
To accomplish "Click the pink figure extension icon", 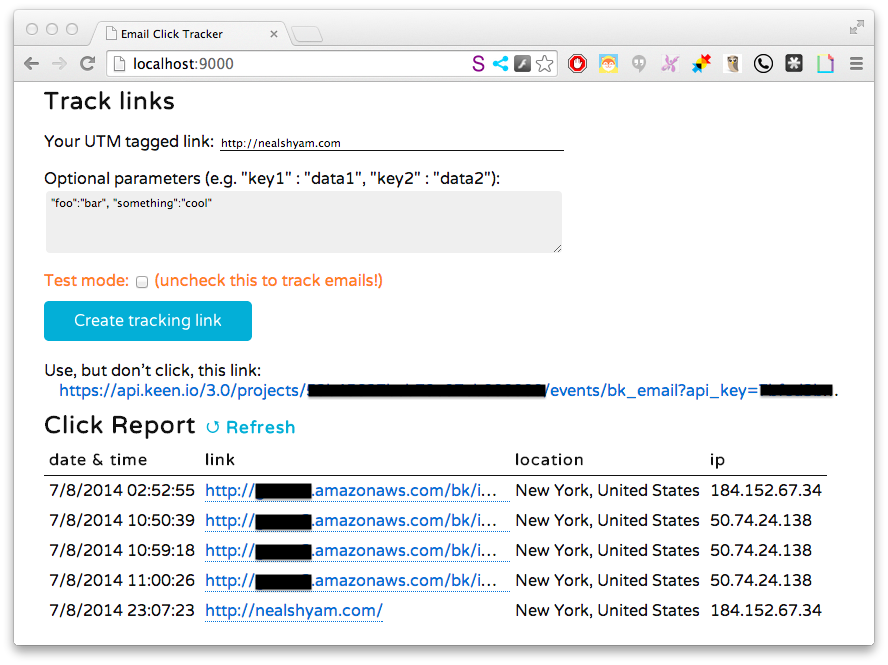I will click(x=670, y=63).
